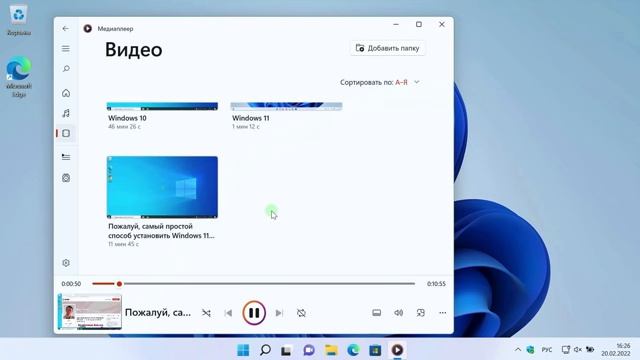Open Microsoft Edge from taskbar

[353, 350]
